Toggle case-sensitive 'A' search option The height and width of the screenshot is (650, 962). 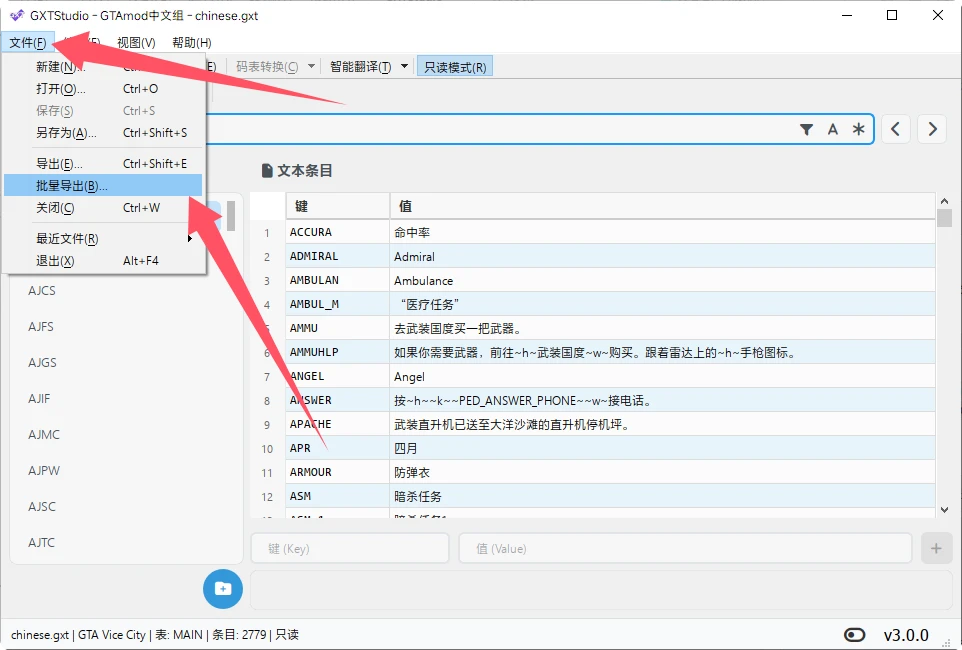coord(833,130)
